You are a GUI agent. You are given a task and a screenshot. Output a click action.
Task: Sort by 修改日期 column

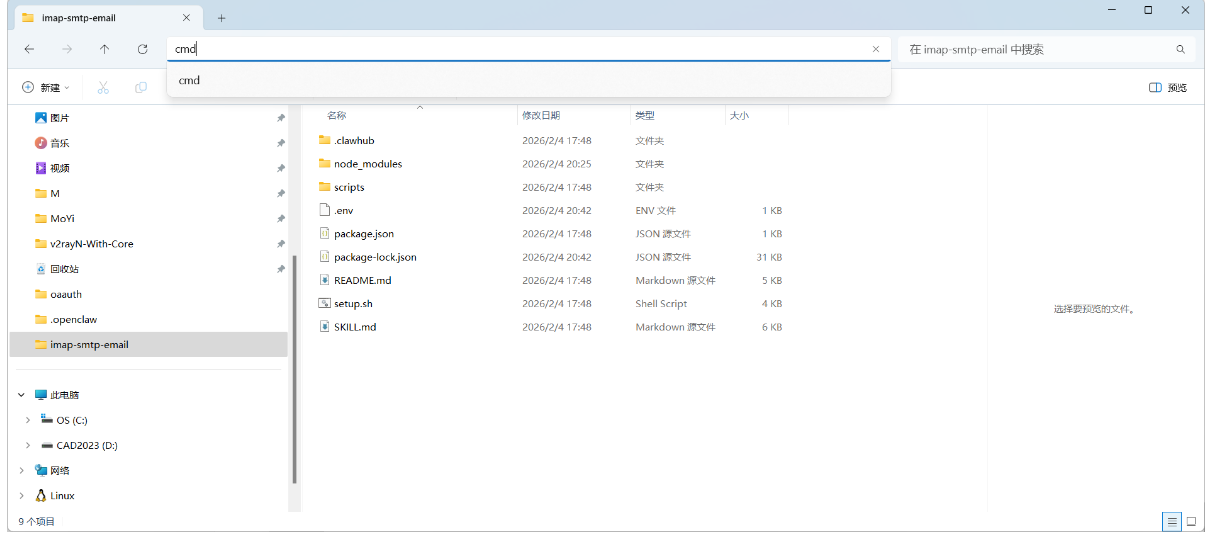pyautogui.click(x=541, y=116)
